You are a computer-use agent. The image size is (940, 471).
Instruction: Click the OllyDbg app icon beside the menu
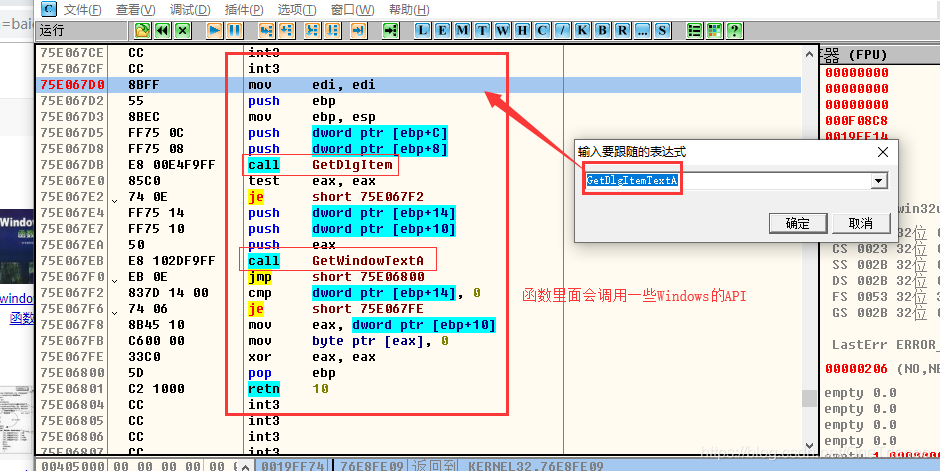point(49,10)
